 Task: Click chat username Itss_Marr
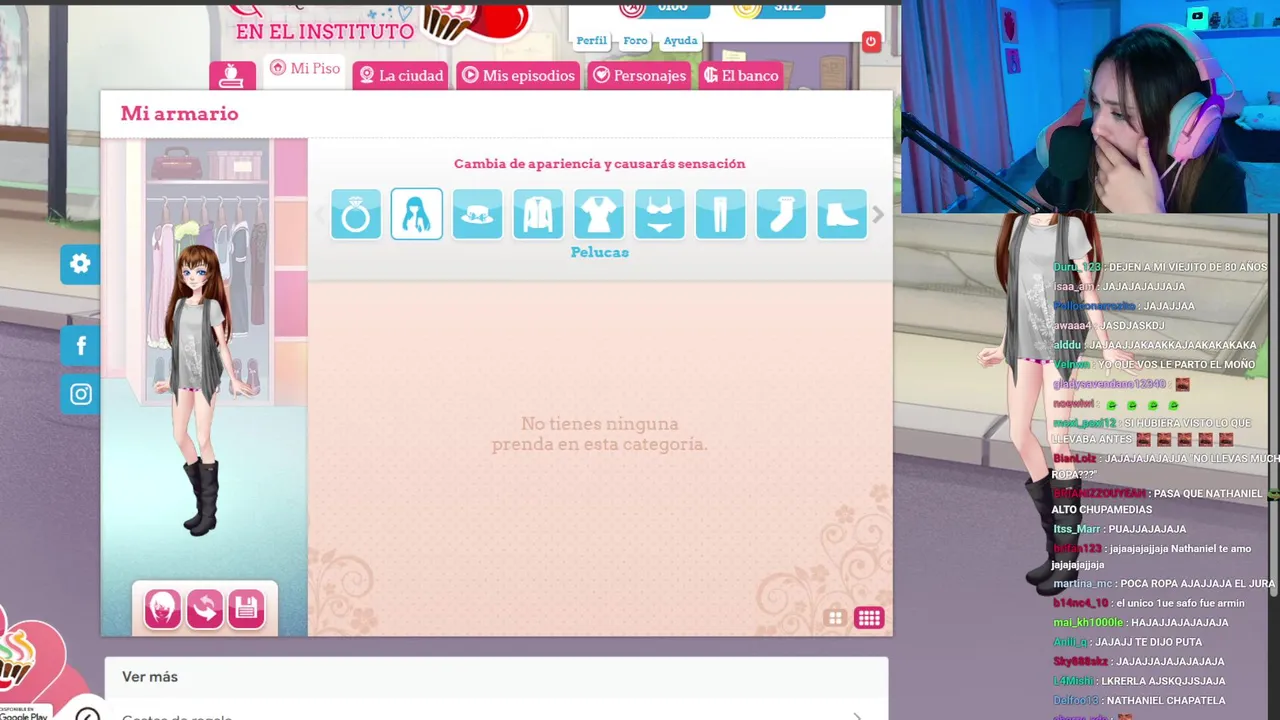click(1077, 529)
